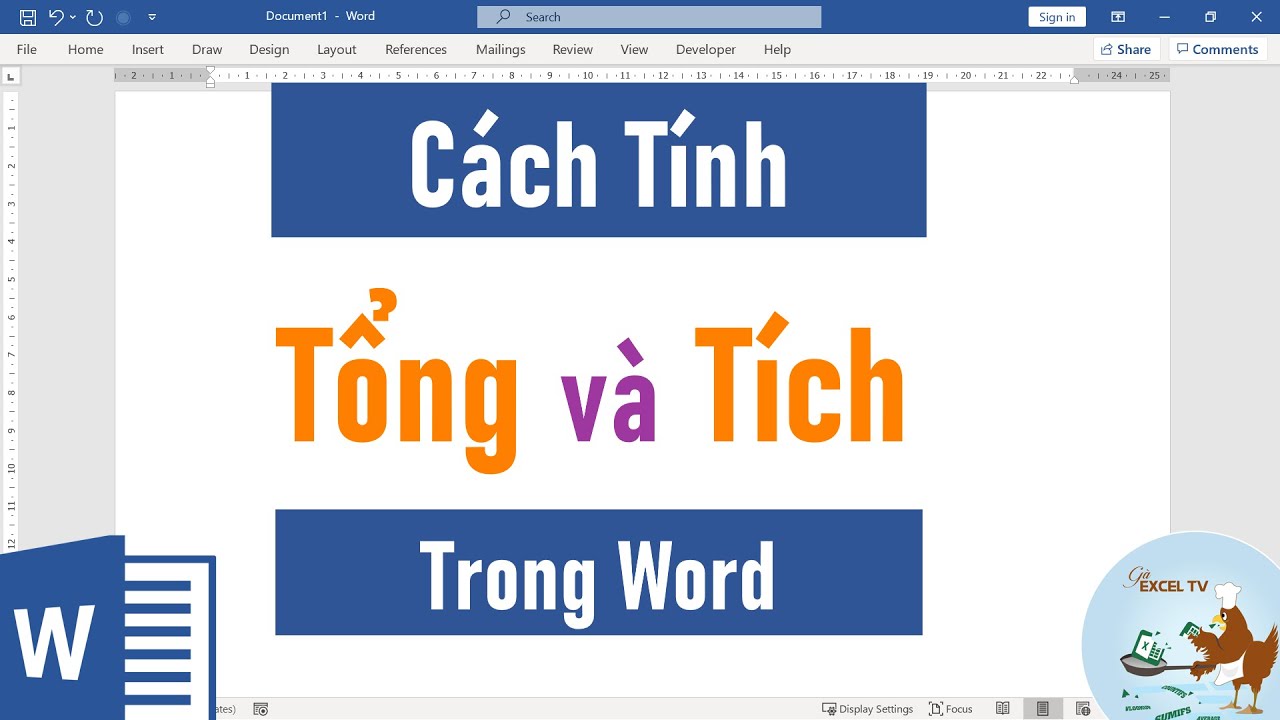Click the orange word 'Tích'
The image size is (1280, 720).
799,378
